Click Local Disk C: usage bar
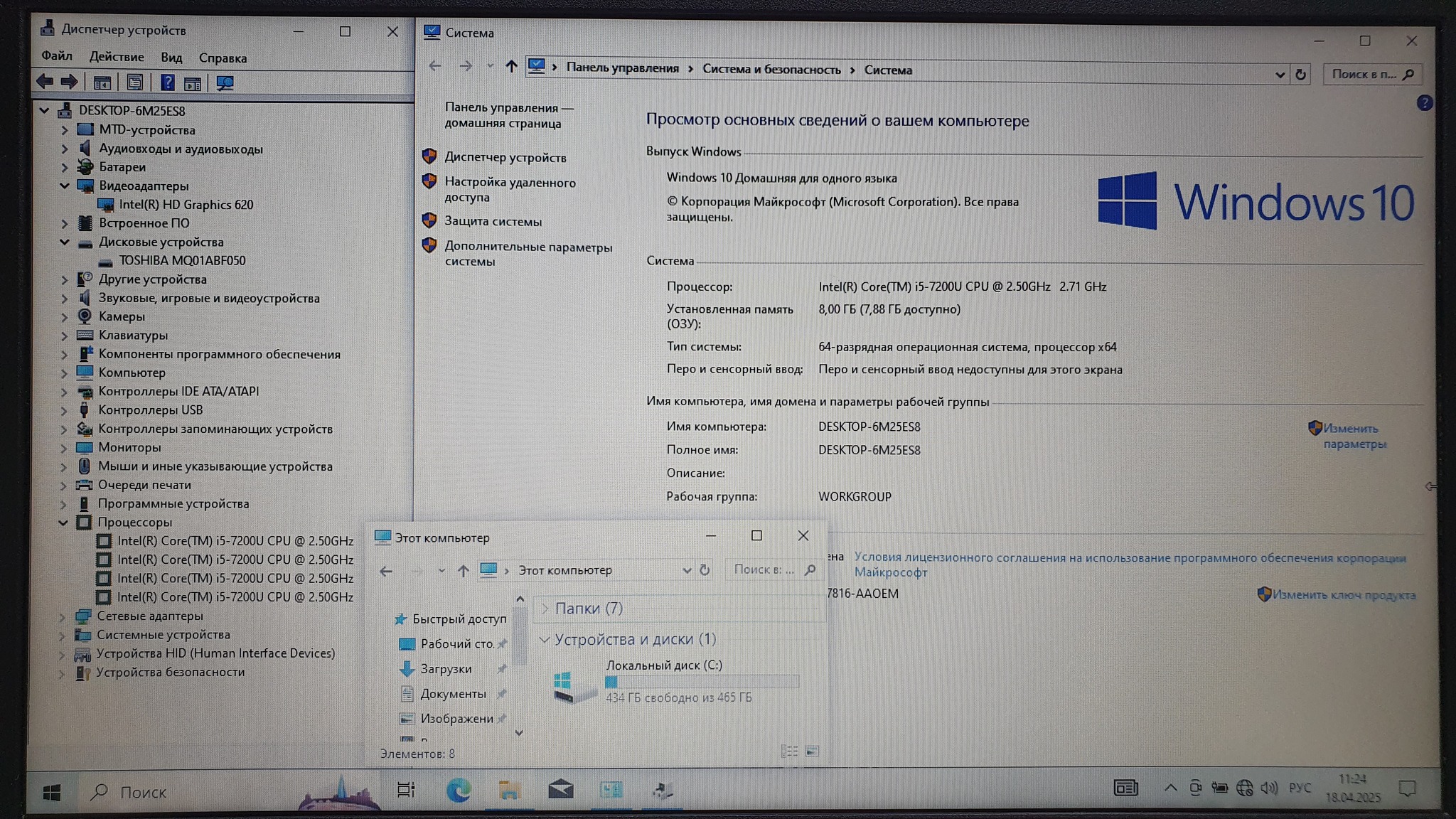Screen dimensions: 1456x819 tap(701, 682)
